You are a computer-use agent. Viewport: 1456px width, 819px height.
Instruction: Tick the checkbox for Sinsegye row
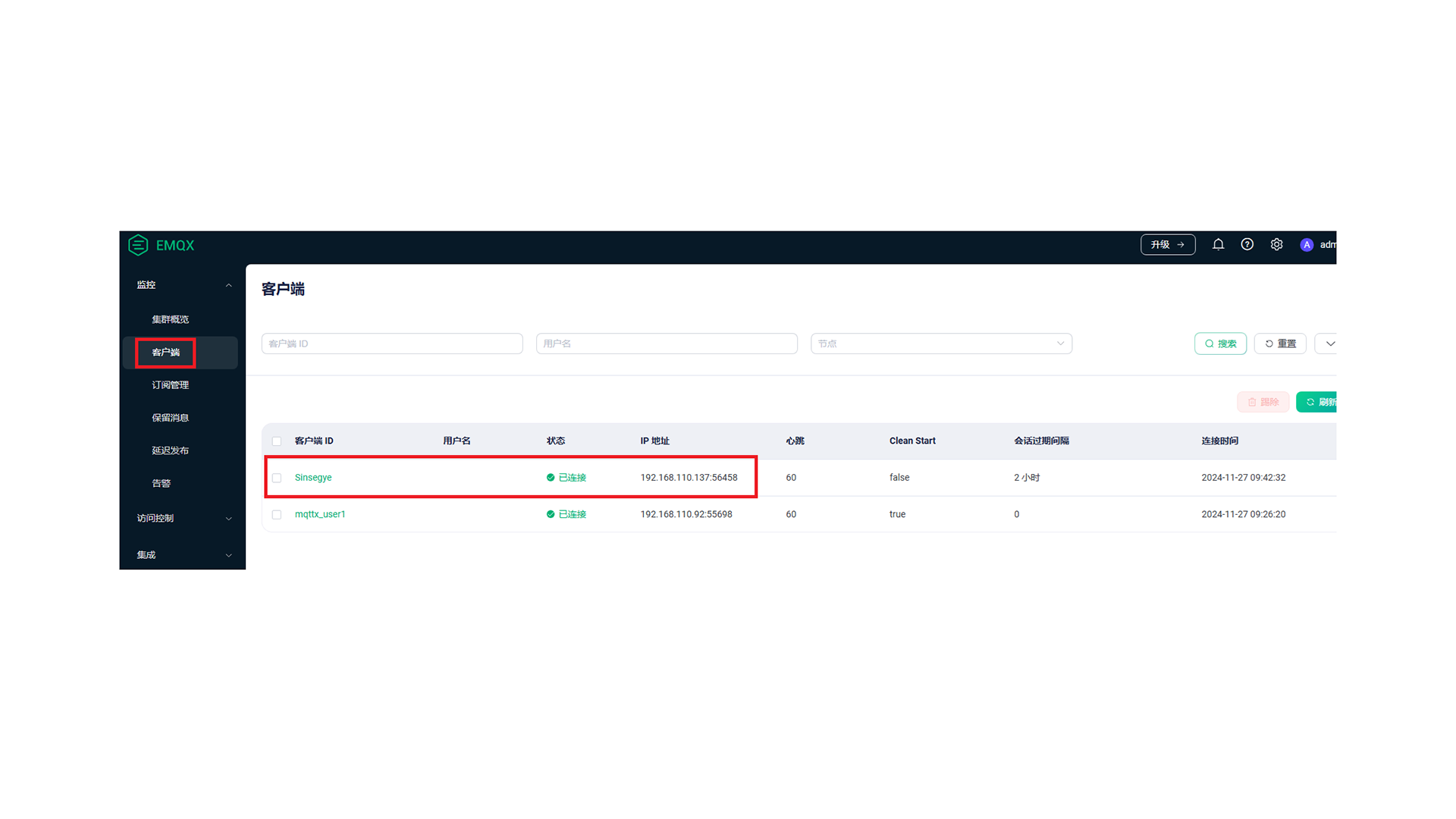(x=277, y=478)
